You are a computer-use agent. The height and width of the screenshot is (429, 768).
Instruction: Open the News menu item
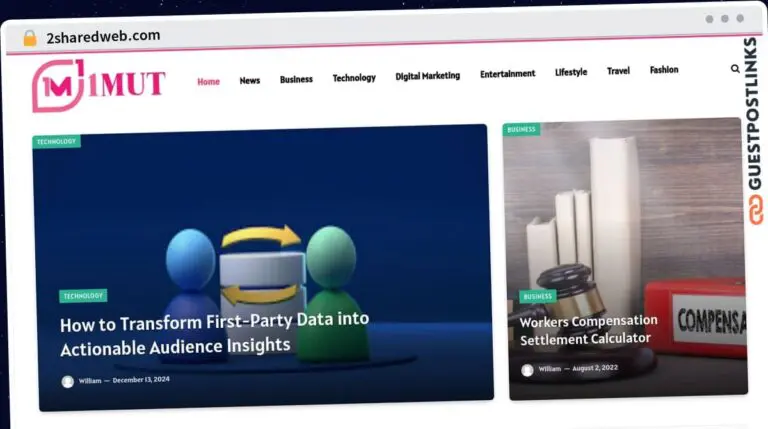249,80
